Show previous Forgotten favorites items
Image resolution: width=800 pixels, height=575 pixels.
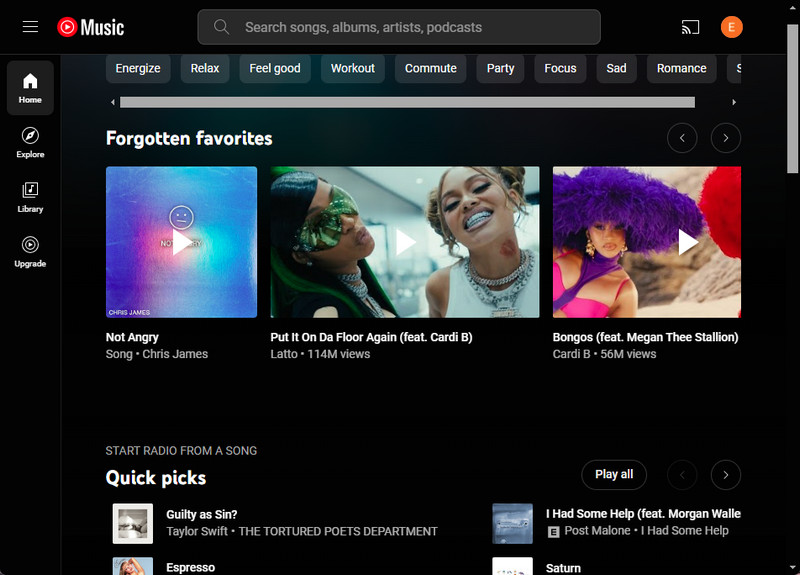pos(682,138)
